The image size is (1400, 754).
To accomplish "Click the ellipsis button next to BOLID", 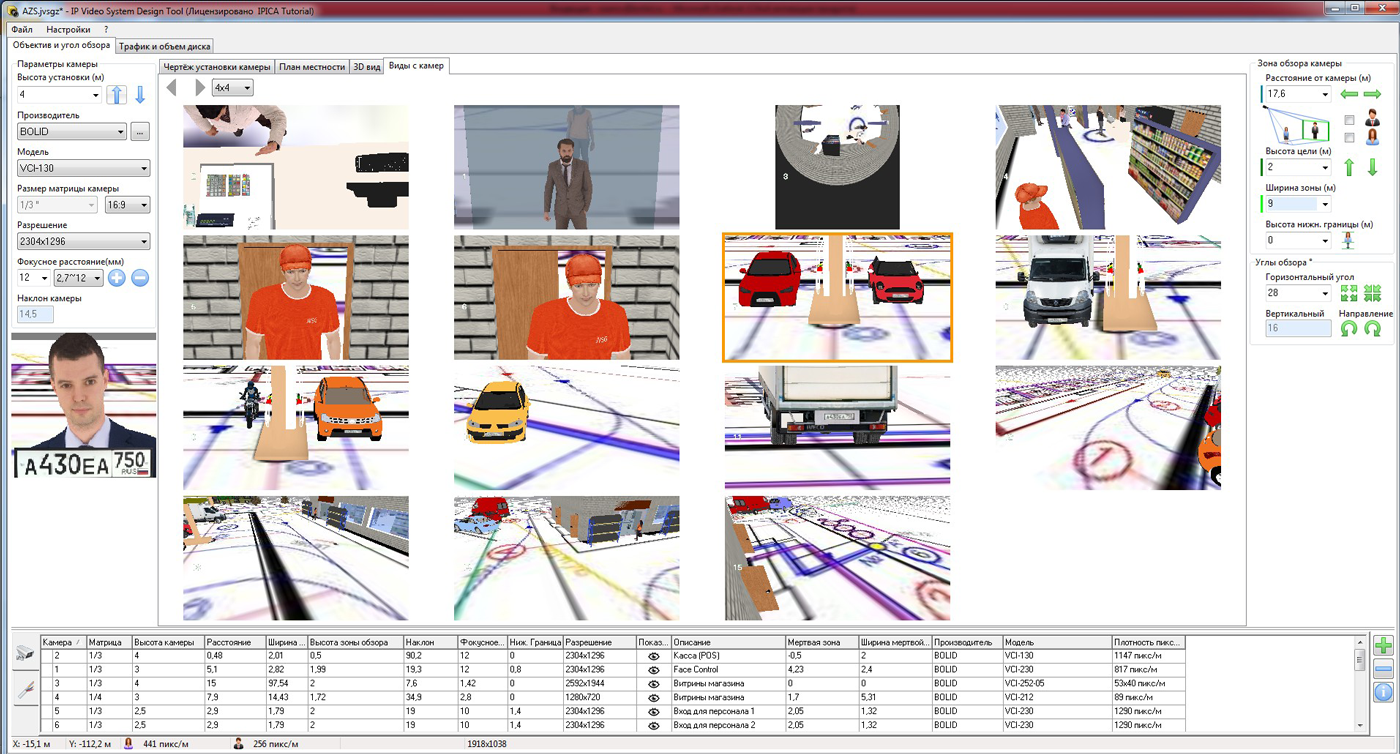I will (x=140, y=131).
